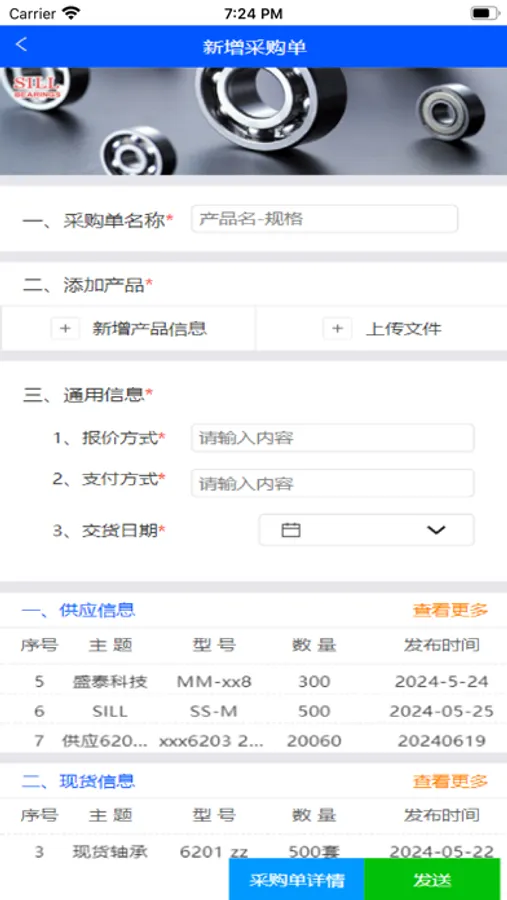This screenshot has width=507, height=900.
Task: Open 采购单详情 button
Action: click(x=297, y=879)
